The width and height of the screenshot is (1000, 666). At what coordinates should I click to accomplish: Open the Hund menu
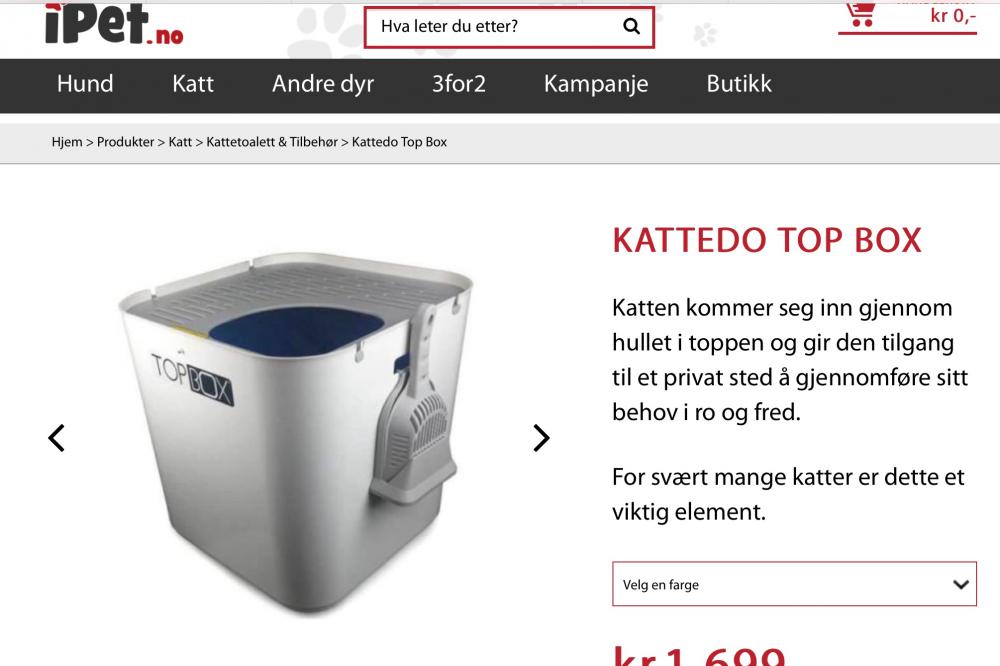point(85,84)
